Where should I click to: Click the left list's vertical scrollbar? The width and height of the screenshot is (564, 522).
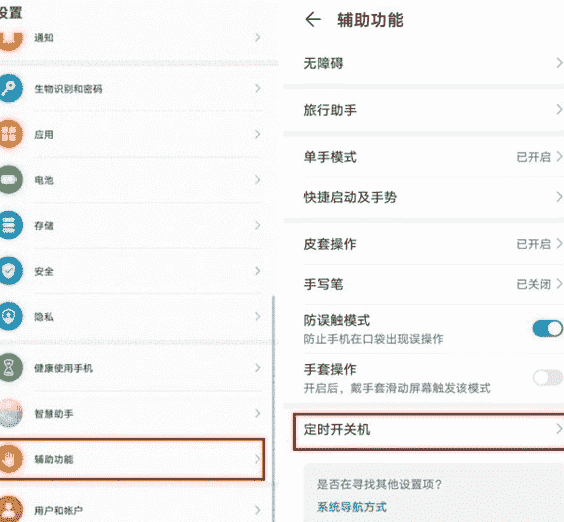point(273,408)
